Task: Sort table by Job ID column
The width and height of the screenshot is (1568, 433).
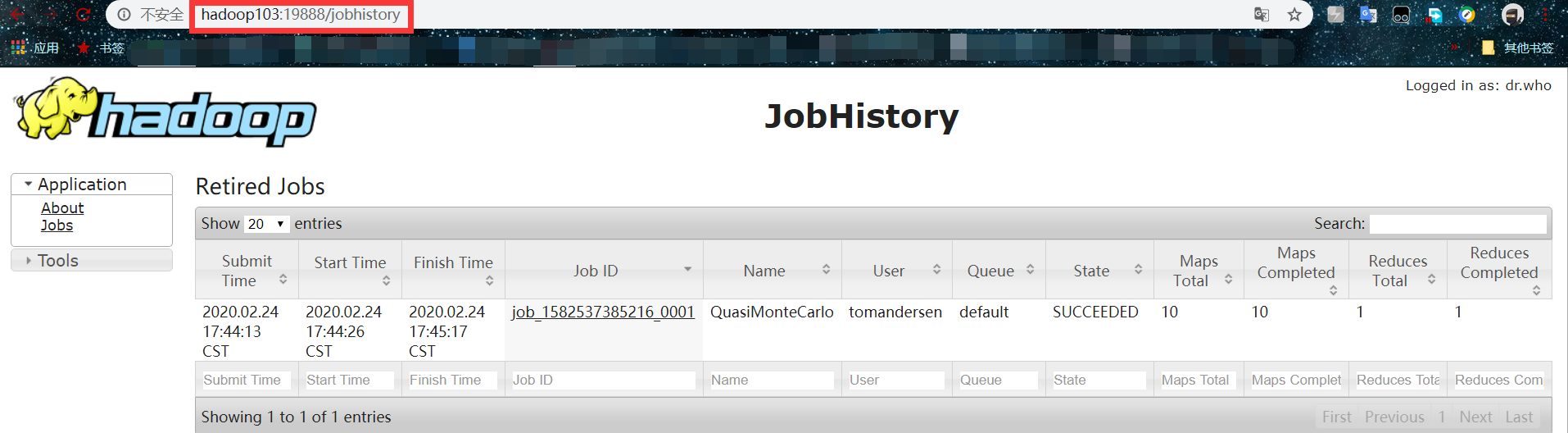Action: (x=604, y=271)
